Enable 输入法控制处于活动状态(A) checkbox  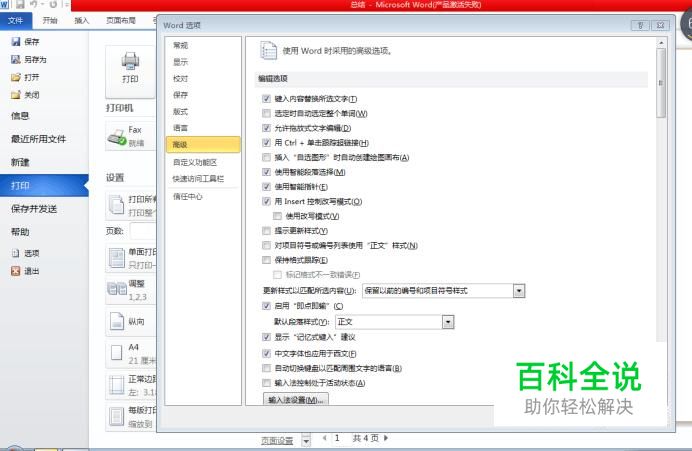point(266,383)
